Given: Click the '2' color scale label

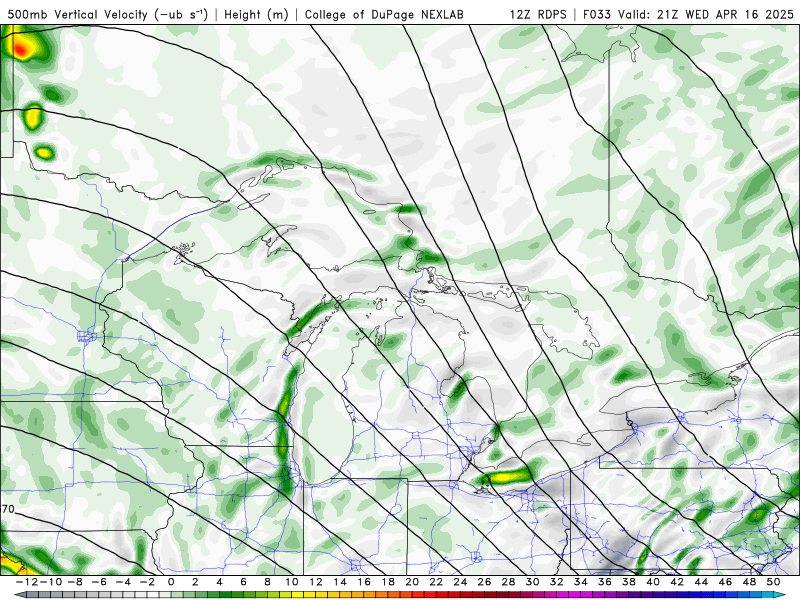Looking at the screenshot, I should (x=195, y=582).
